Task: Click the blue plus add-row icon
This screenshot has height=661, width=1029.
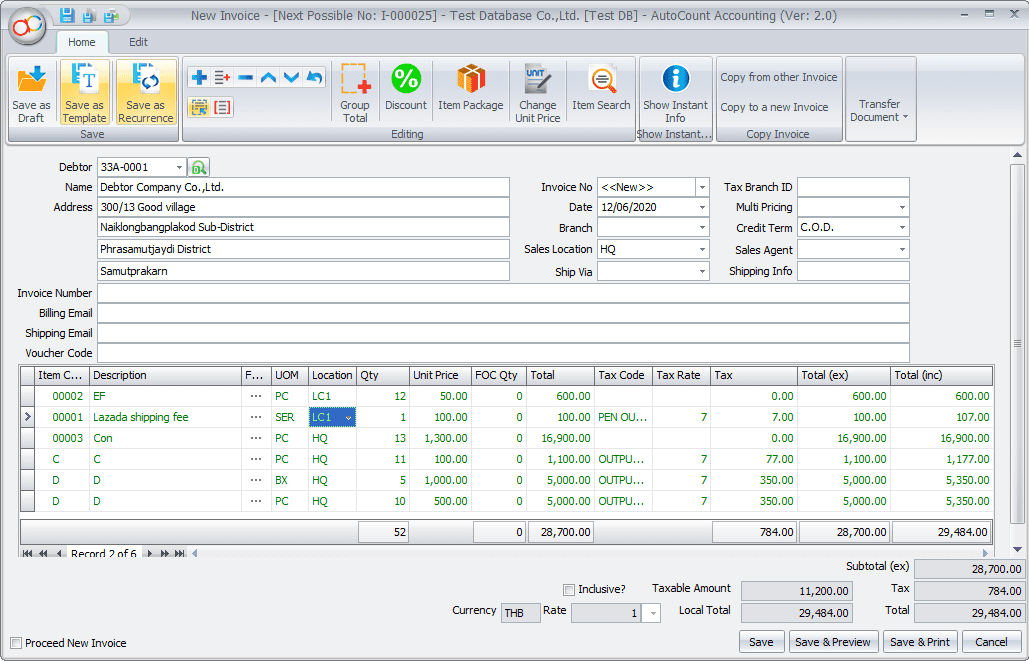Action: (198, 78)
